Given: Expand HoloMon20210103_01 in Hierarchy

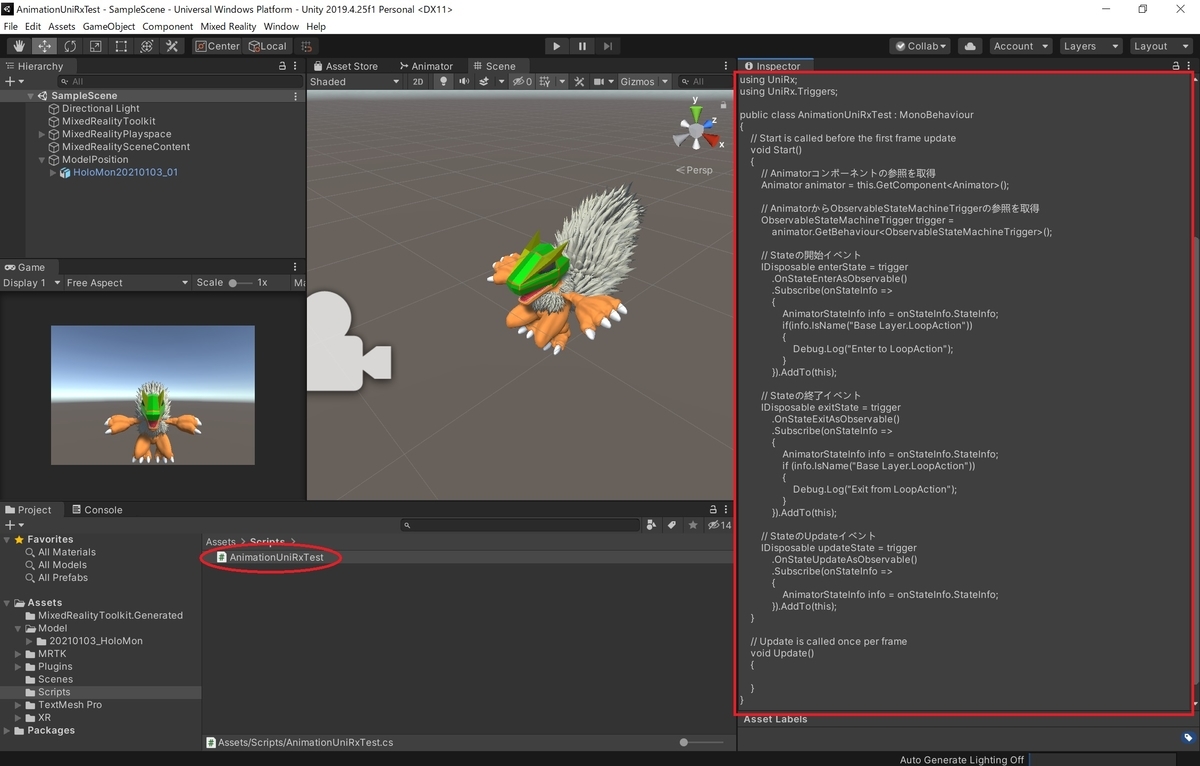Looking at the screenshot, I should pos(53,173).
